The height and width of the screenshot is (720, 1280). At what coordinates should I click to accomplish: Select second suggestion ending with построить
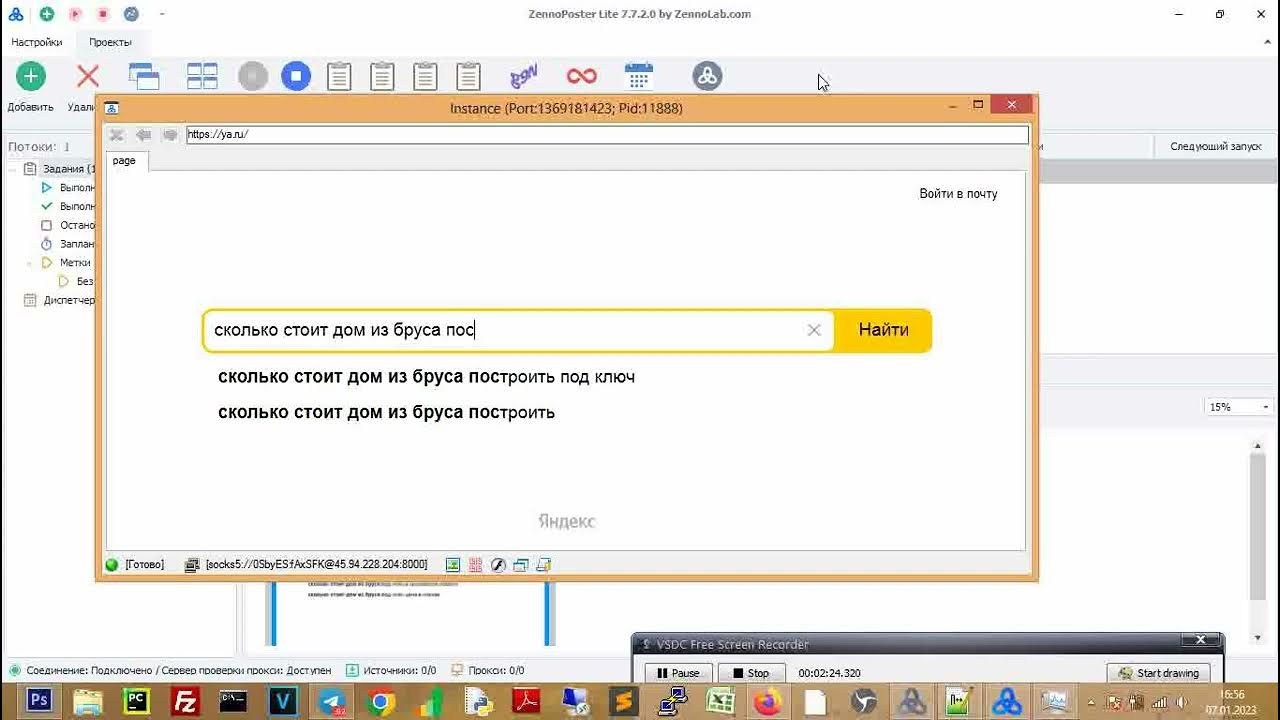coord(386,412)
